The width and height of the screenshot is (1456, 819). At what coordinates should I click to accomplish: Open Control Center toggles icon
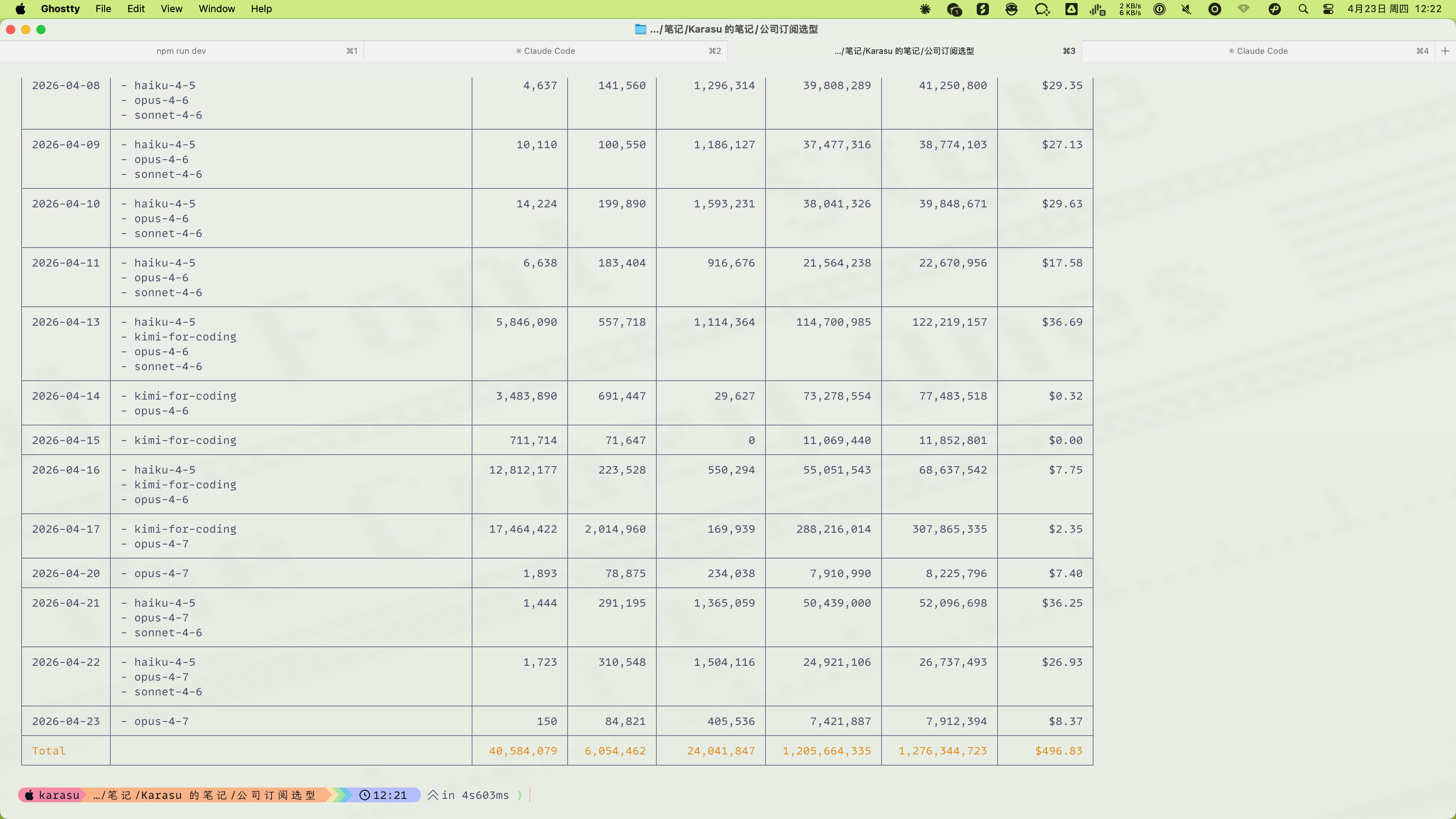1328,9
